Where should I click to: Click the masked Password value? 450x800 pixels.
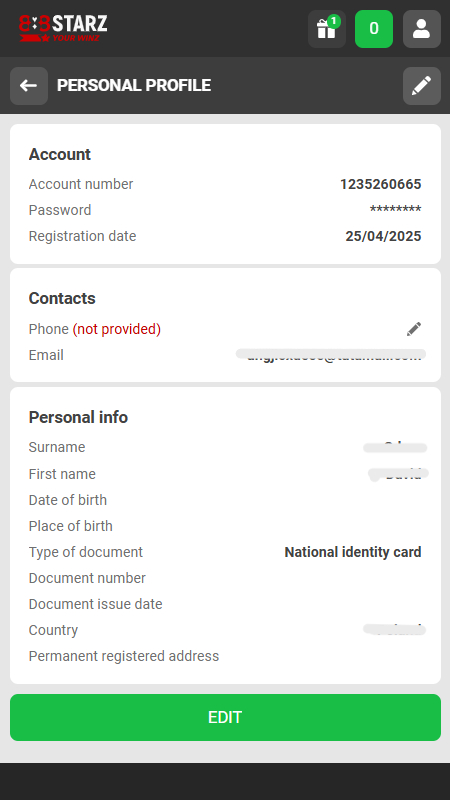[x=395, y=210]
